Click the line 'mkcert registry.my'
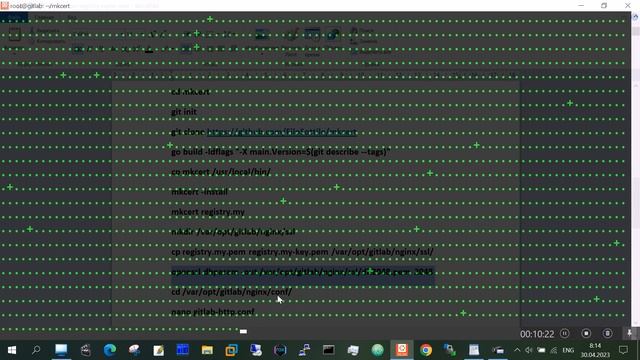Screen dimensions: 640x360 [x=208, y=212]
